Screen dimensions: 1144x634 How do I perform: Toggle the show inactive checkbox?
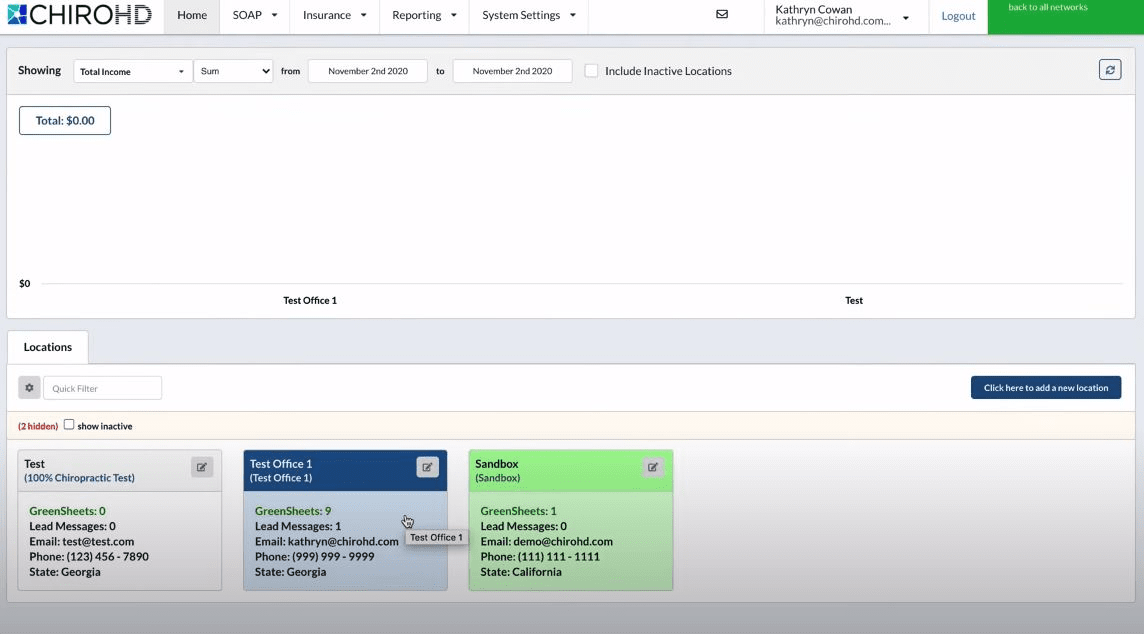point(69,425)
